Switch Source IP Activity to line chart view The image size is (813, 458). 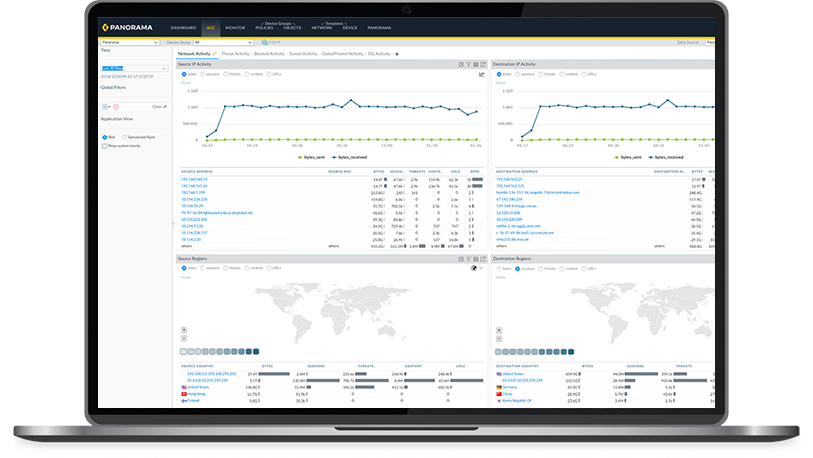click(x=481, y=74)
